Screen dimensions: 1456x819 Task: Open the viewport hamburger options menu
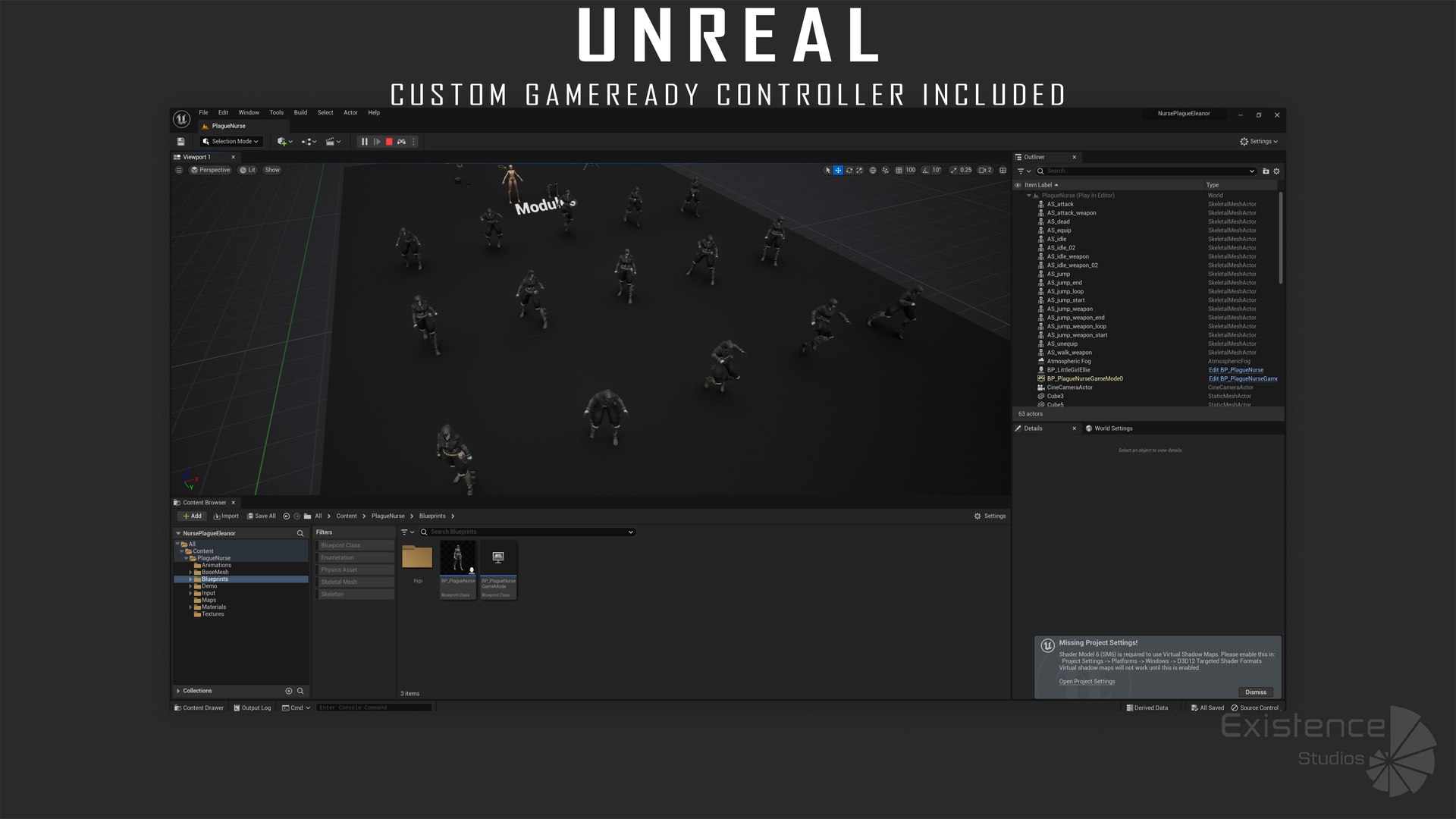pyautogui.click(x=179, y=170)
